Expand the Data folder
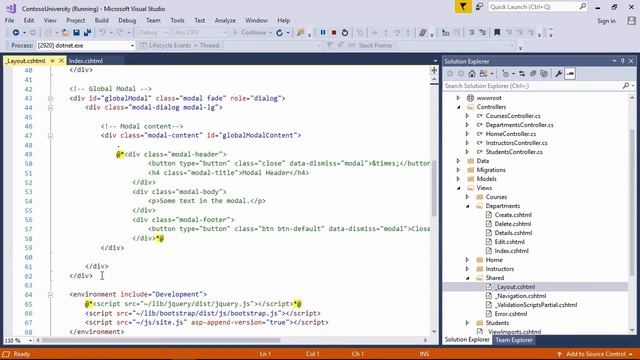This screenshot has width=640, height=360. (x=458, y=161)
